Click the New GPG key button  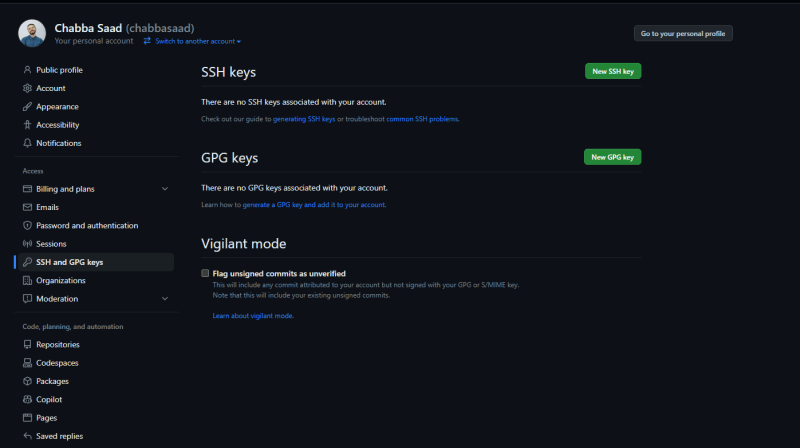coord(612,157)
